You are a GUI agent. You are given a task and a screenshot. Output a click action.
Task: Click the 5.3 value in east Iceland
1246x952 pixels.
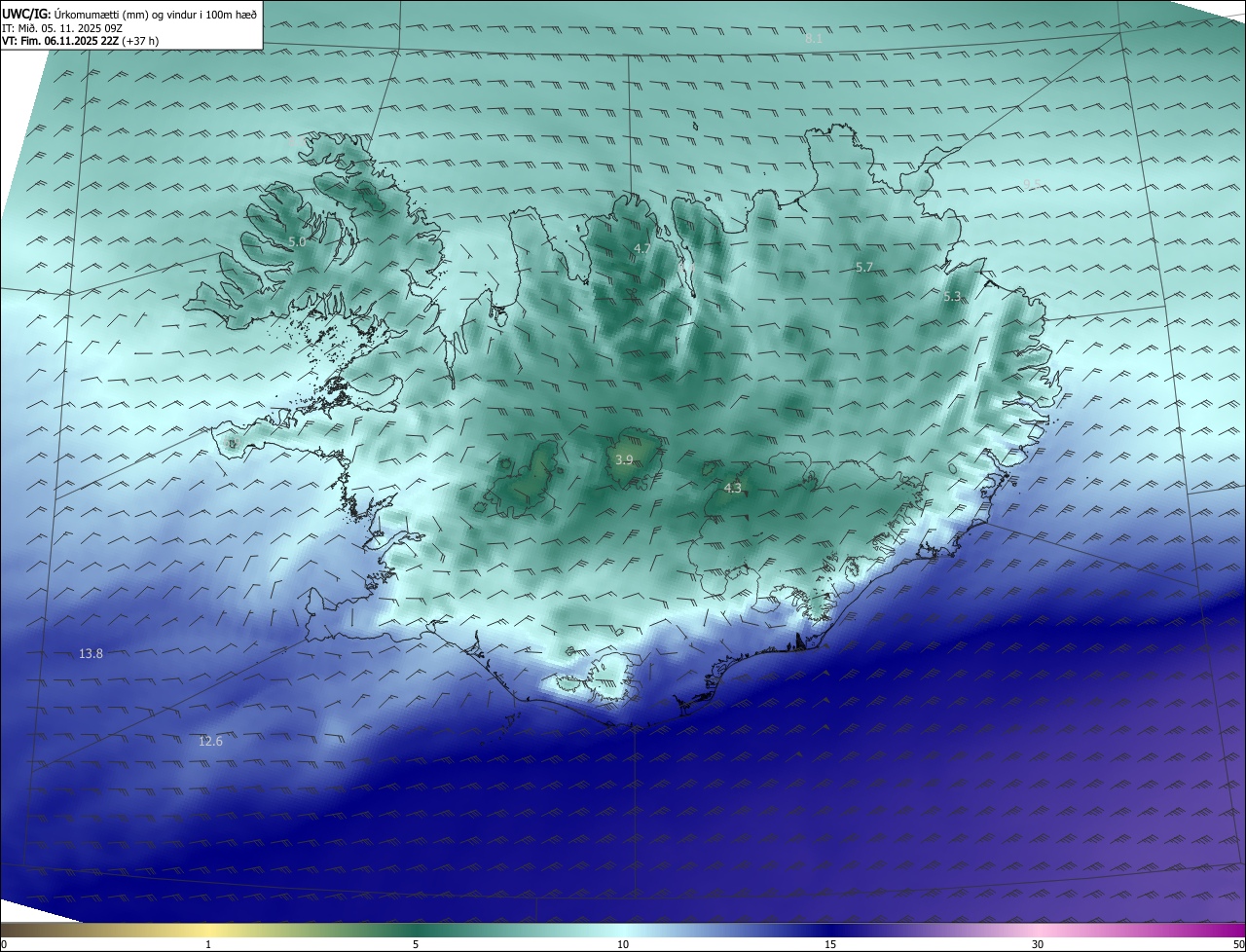pyautogui.click(x=952, y=296)
